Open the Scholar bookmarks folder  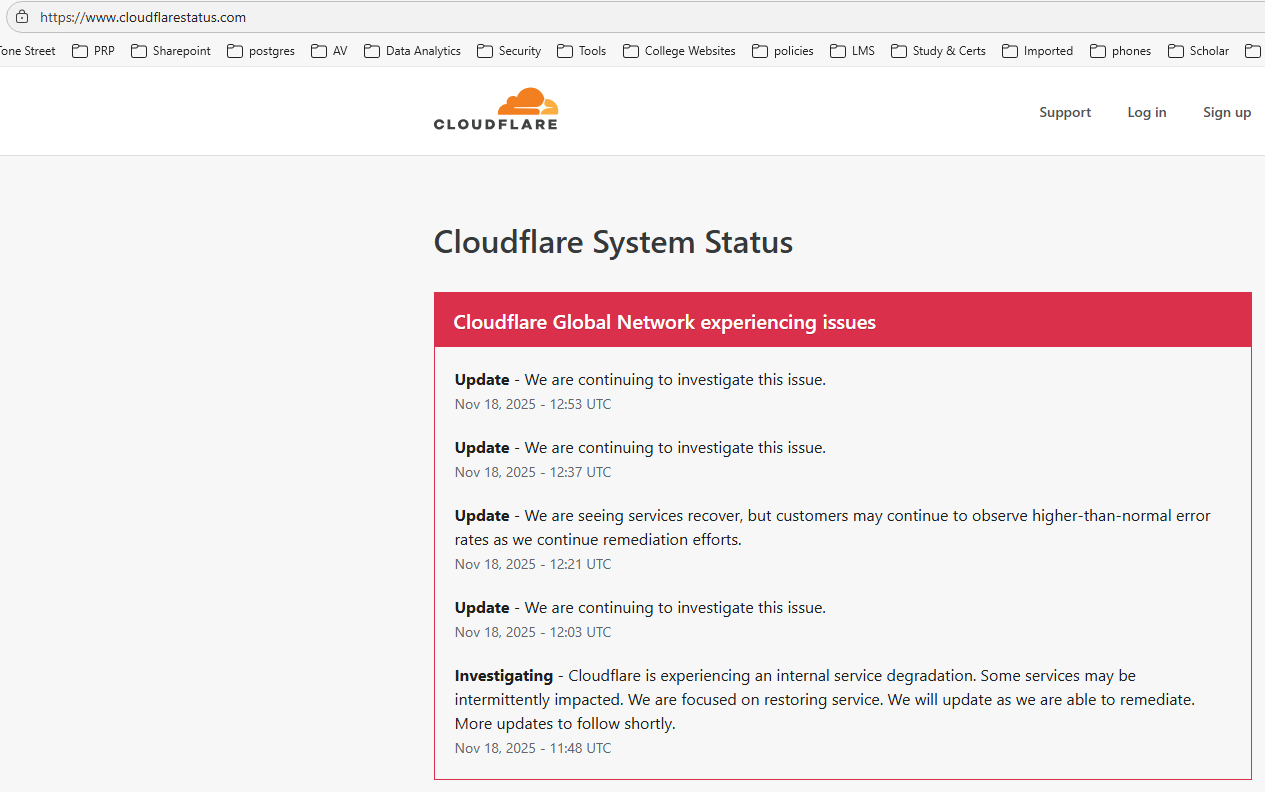pos(1198,51)
